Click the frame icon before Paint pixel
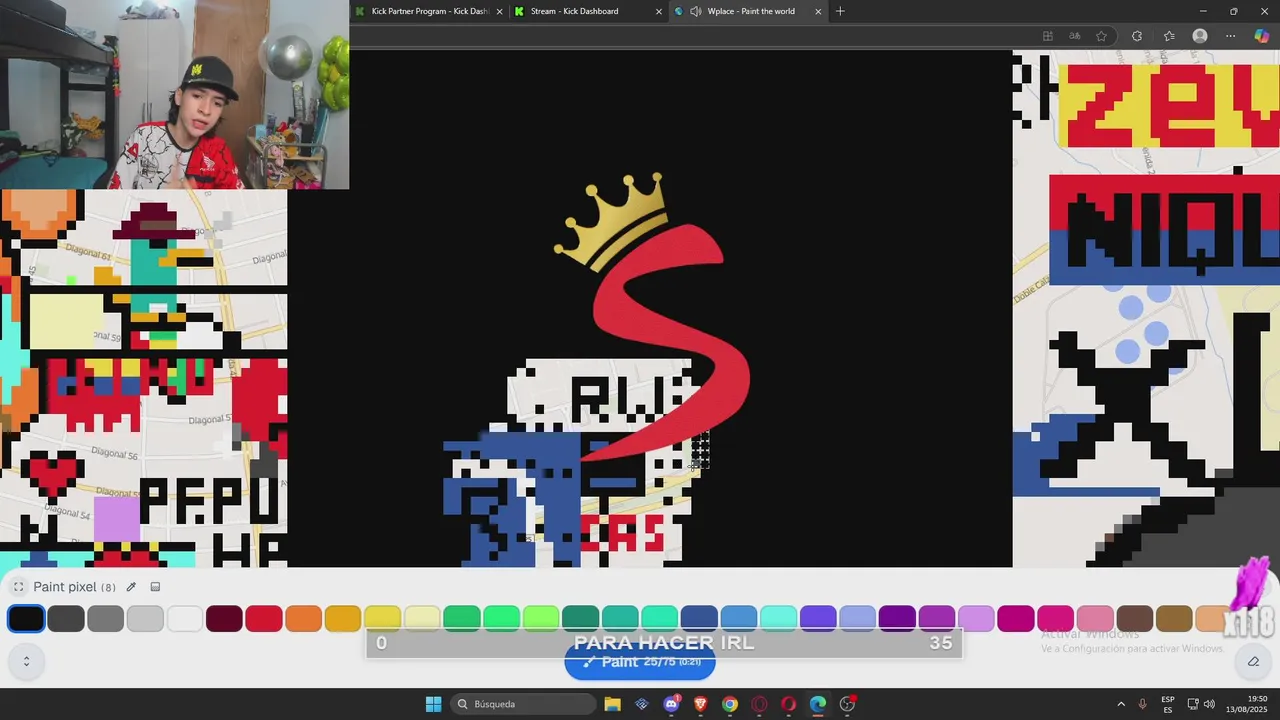Viewport: 1280px width, 720px height. click(x=18, y=587)
